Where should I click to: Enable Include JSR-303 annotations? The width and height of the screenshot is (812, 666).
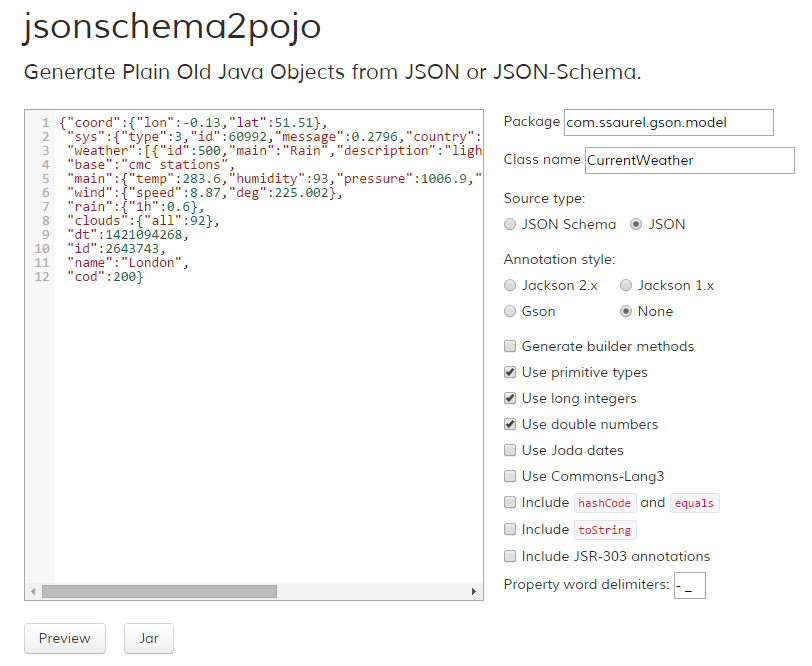pyautogui.click(x=510, y=556)
